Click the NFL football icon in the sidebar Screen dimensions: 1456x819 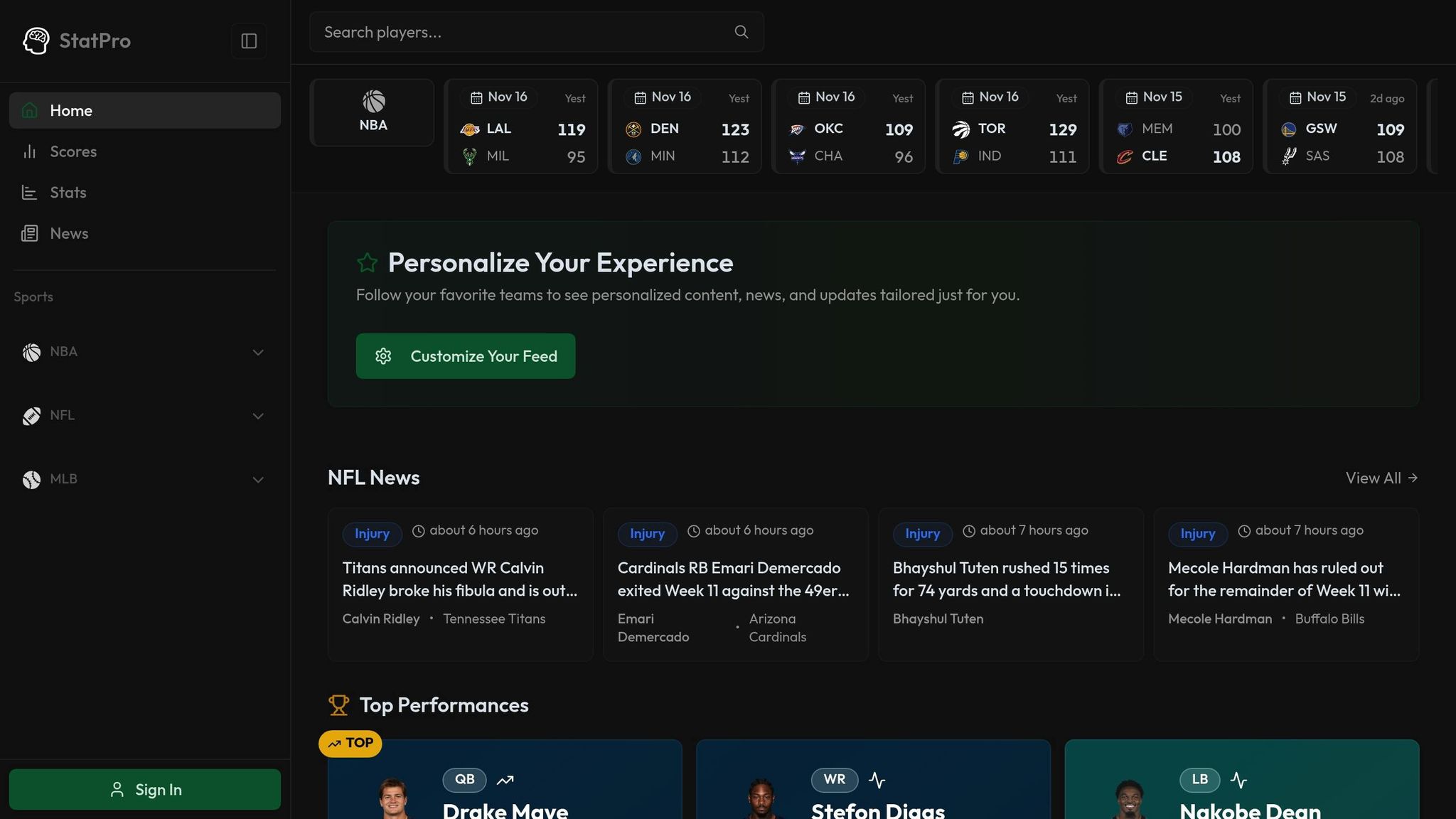[31, 415]
